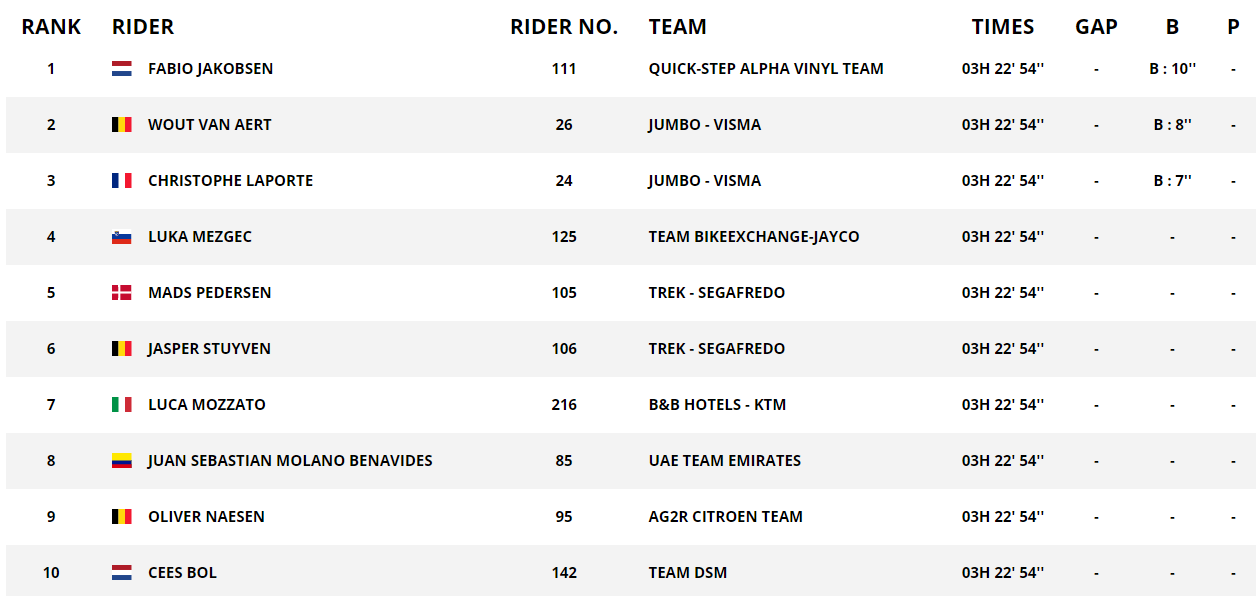This screenshot has height=596, width=1260.
Task: Open Wout van Aert rider link
Action: coord(209,125)
